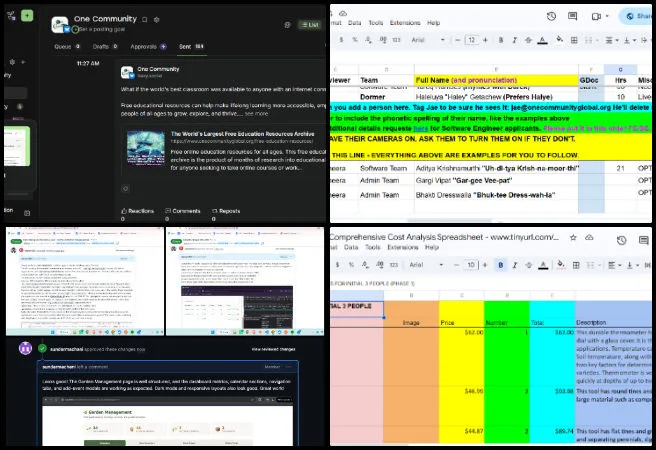Click font size field showing 12
Image resolution: width=656 pixels, height=450 pixels.
click(x=472, y=40)
